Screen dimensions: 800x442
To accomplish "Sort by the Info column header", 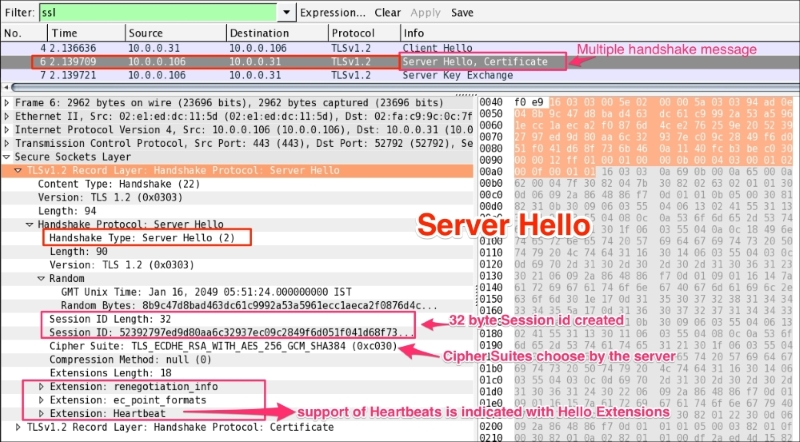I will click(599, 33).
